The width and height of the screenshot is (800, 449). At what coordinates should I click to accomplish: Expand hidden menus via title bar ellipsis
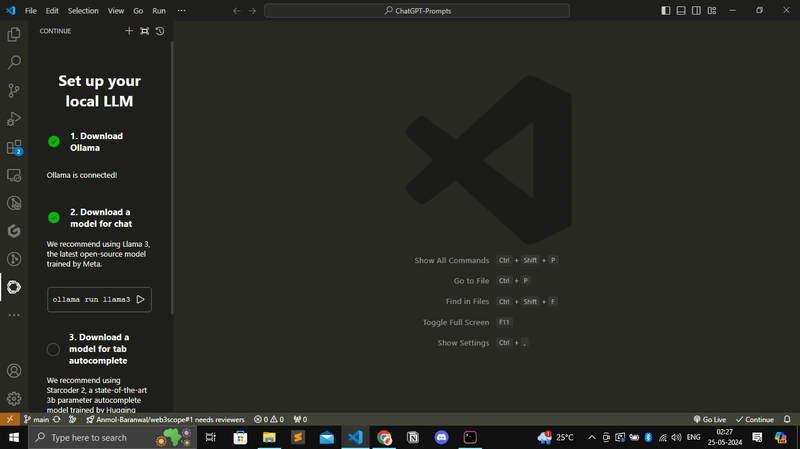[x=182, y=11]
